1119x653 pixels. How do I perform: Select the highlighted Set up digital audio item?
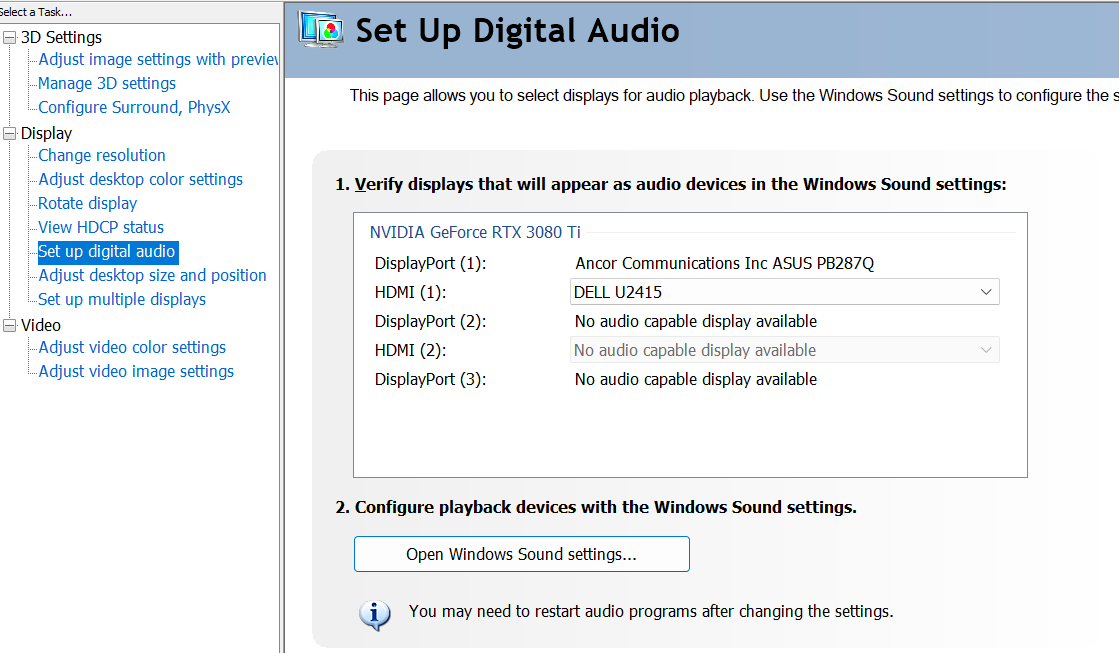click(107, 251)
